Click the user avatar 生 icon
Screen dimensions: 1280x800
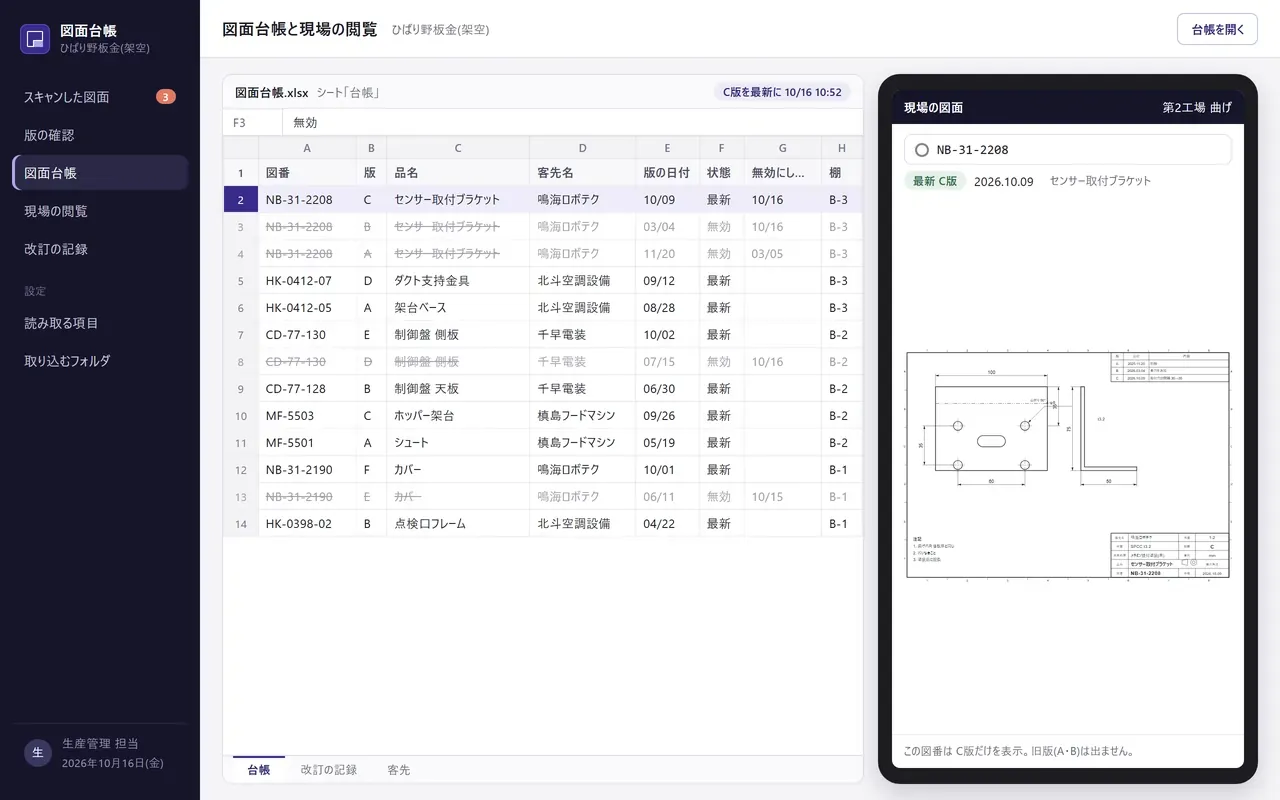pyautogui.click(x=38, y=753)
